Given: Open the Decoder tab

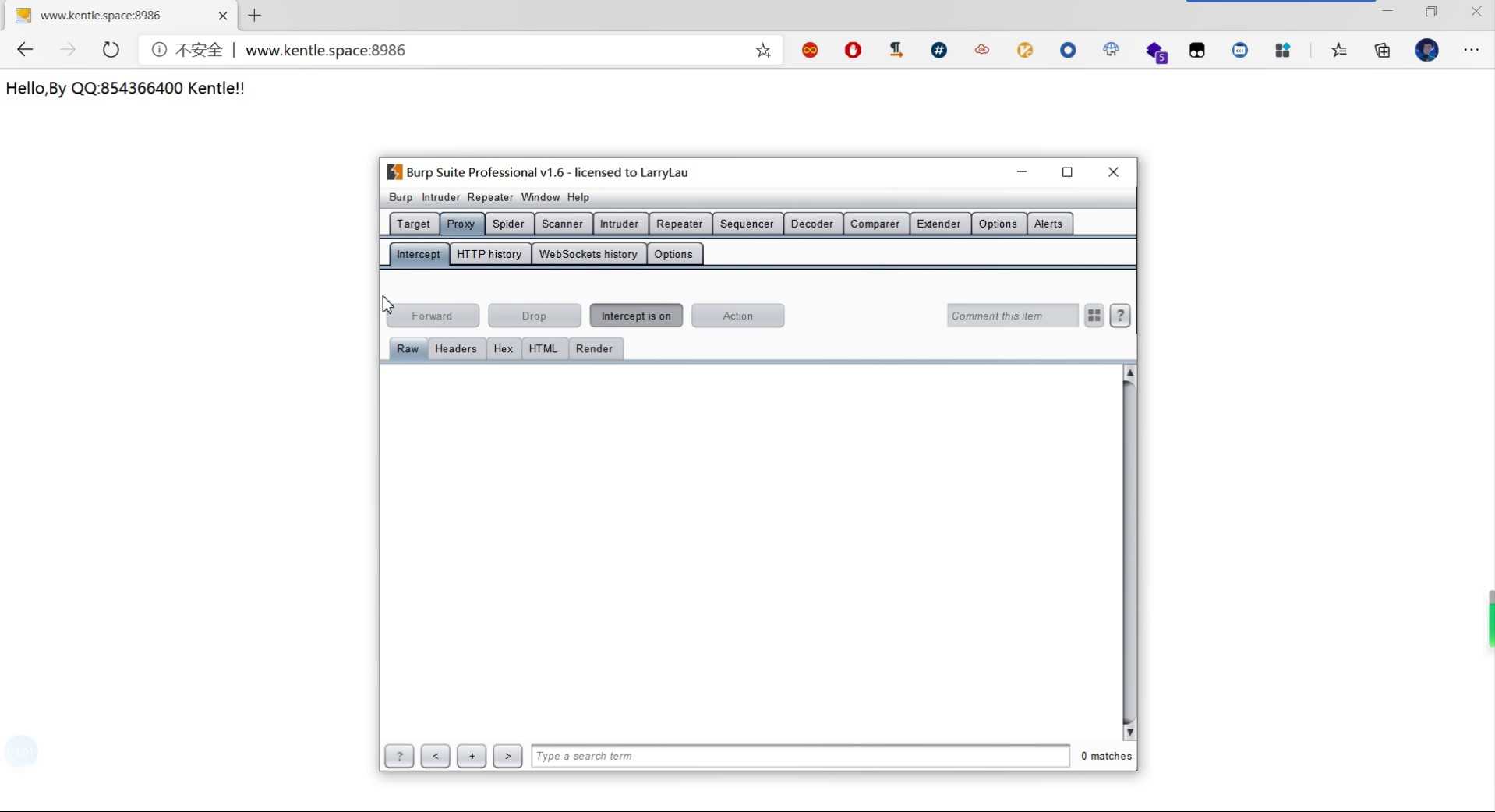Looking at the screenshot, I should pos(812,224).
